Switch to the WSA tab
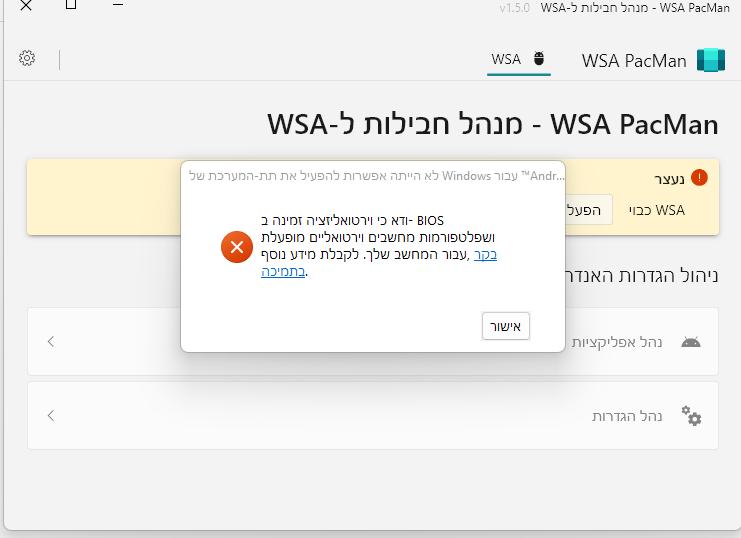 point(518,61)
